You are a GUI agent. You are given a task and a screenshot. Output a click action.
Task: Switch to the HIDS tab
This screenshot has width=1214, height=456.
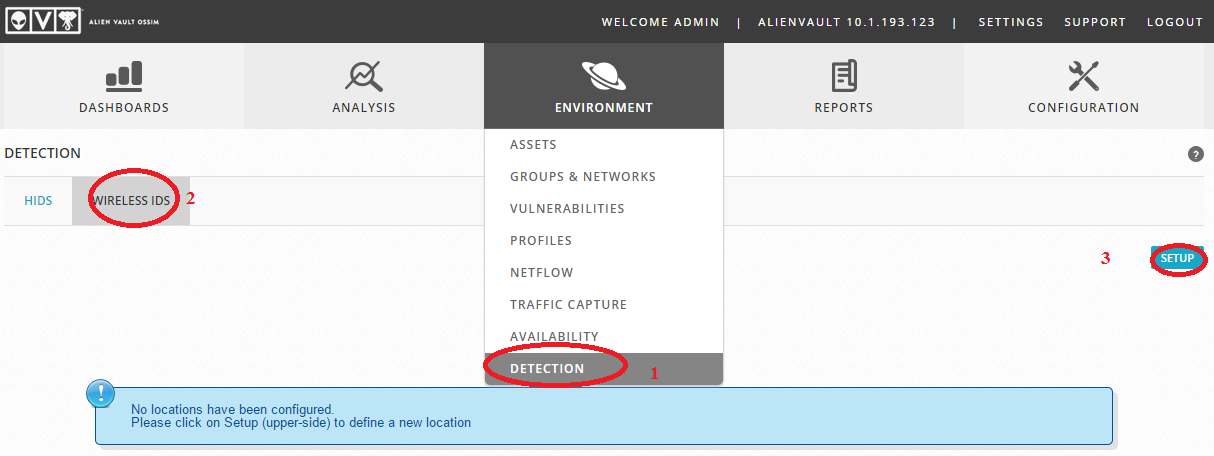click(x=38, y=201)
